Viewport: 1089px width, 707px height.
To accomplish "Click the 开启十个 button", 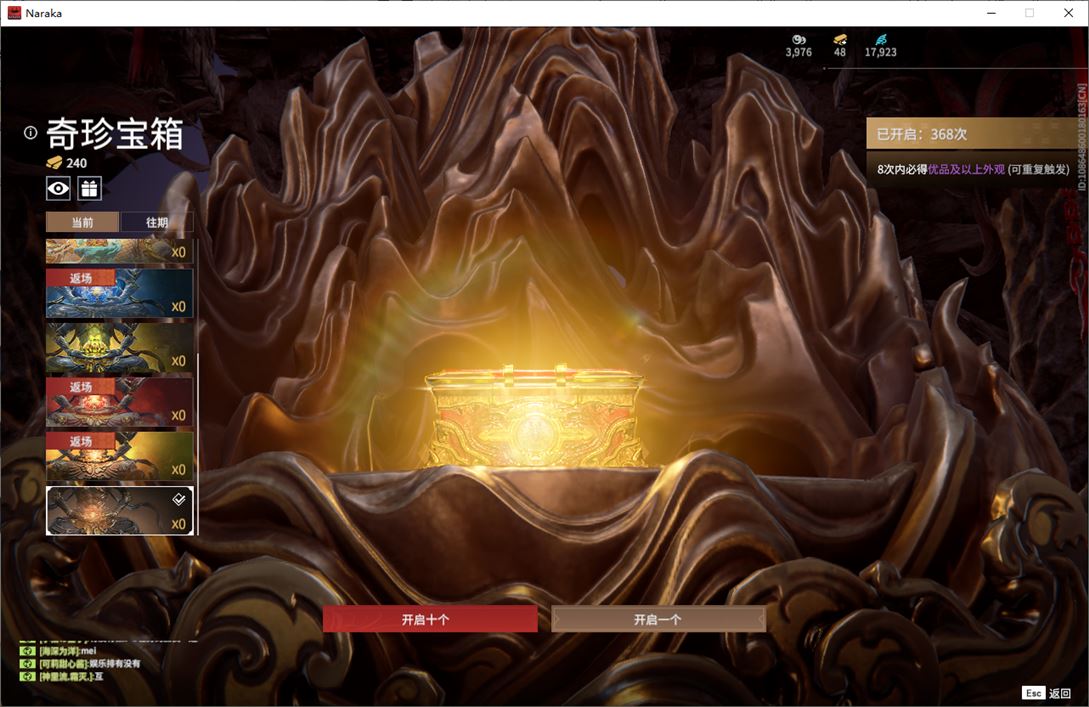I will click(430, 619).
